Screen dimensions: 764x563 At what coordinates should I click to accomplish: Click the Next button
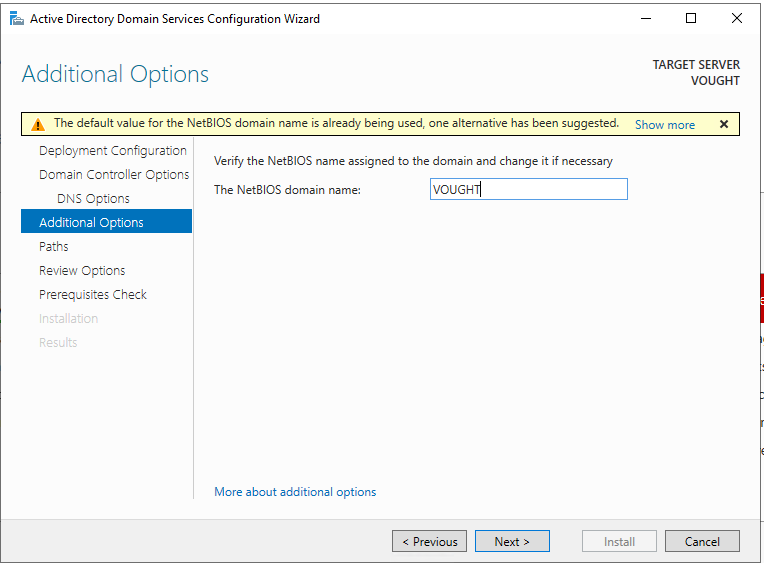[512, 541]
